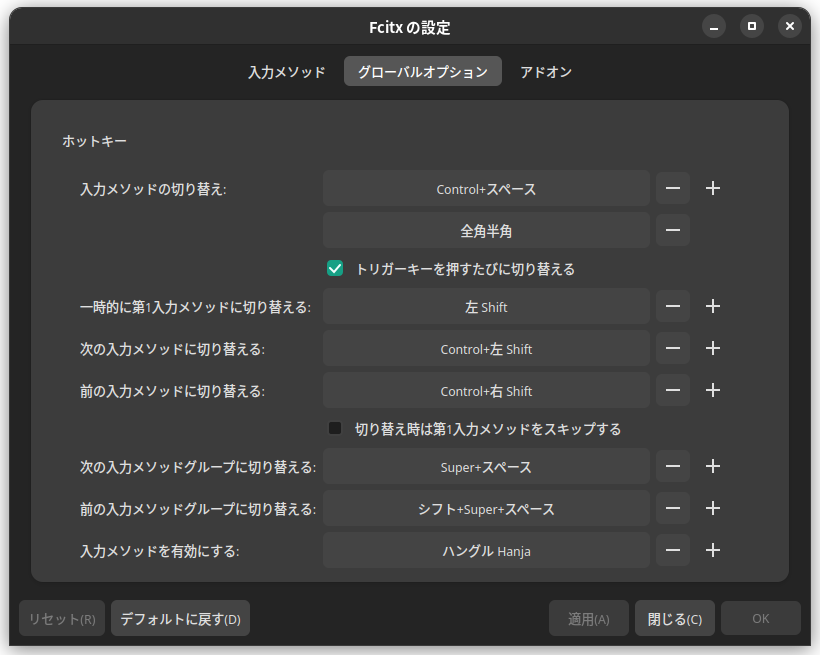
Task: Select the グローバルオプション tab
Action: tap(423, 72)
